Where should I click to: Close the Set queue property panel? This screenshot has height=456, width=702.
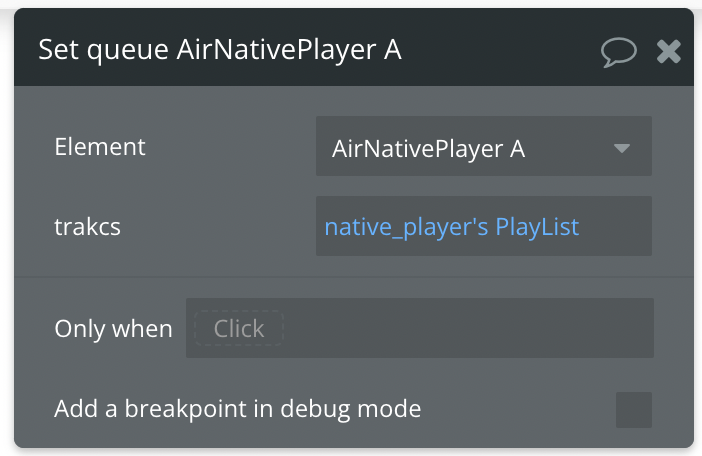coord(668,51)
